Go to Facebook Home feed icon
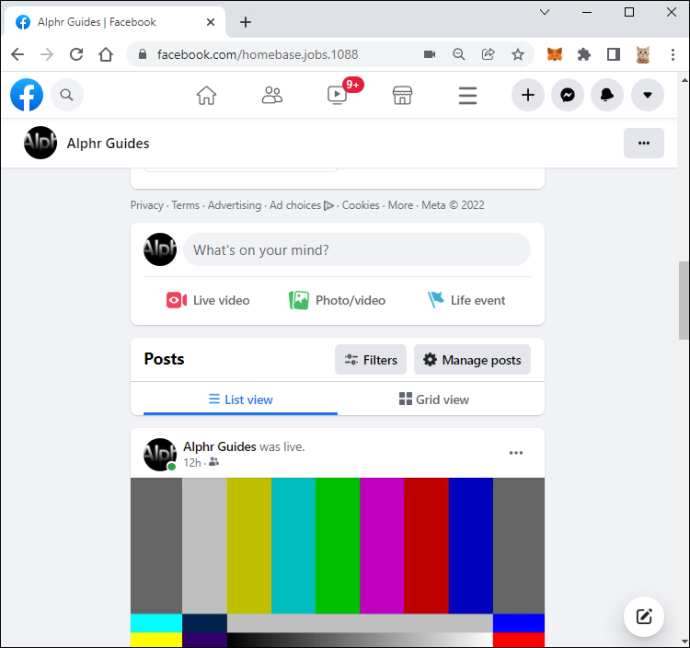The image size is (690, 648). click(206, 95)
